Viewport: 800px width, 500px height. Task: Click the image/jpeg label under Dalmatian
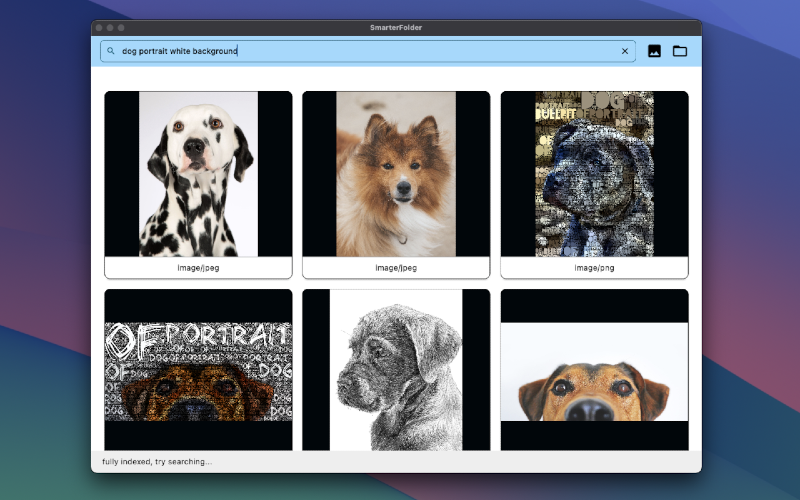(x=198, y=268)
